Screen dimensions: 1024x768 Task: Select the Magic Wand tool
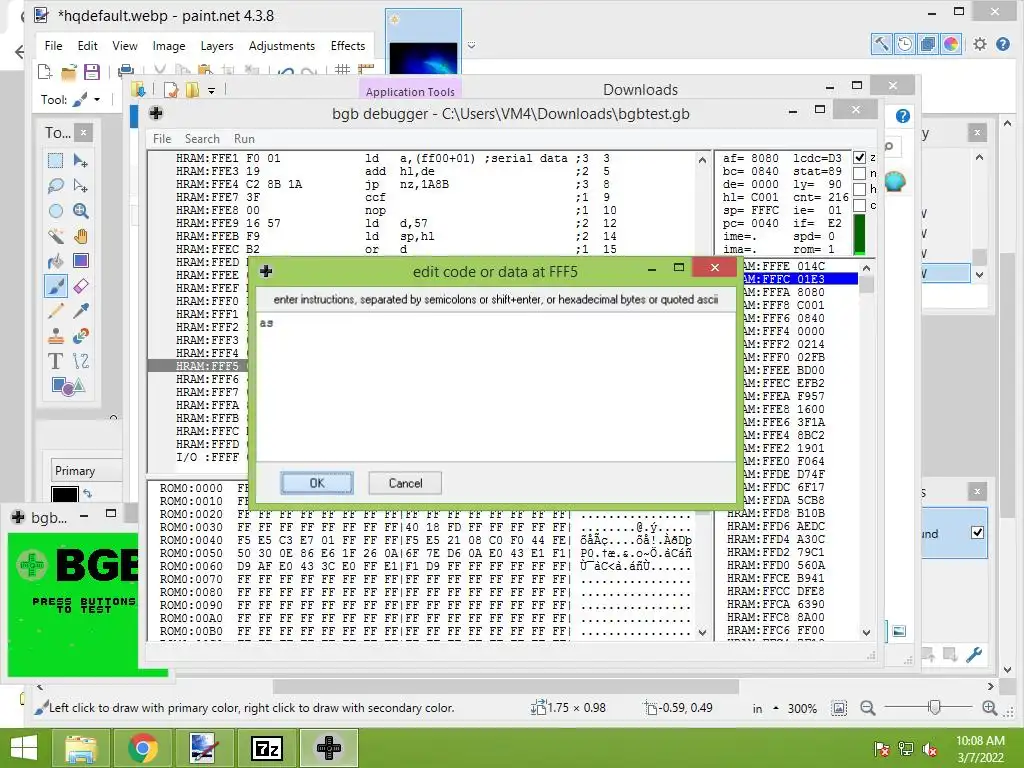56,236
